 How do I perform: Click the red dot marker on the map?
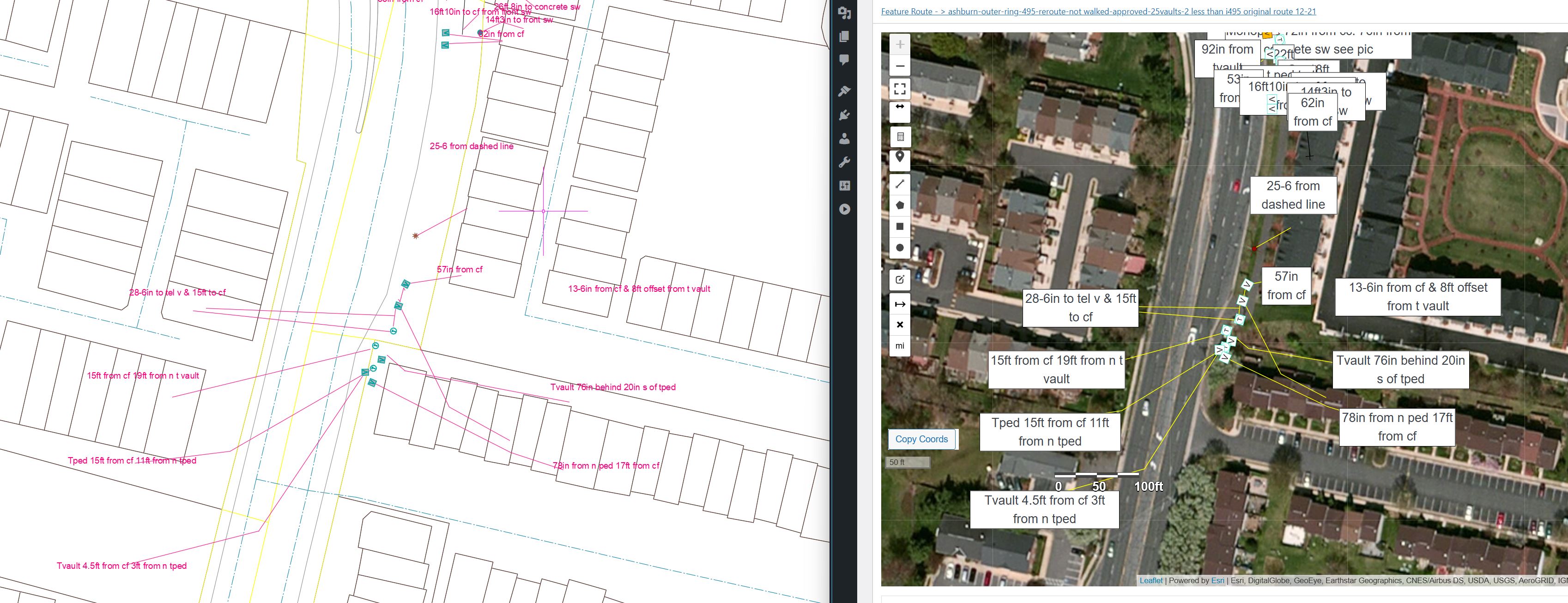point(1254,249)
